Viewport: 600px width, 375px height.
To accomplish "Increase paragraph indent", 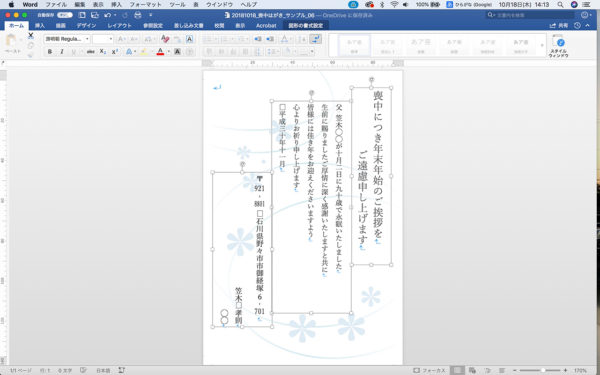I will point(270,39).
